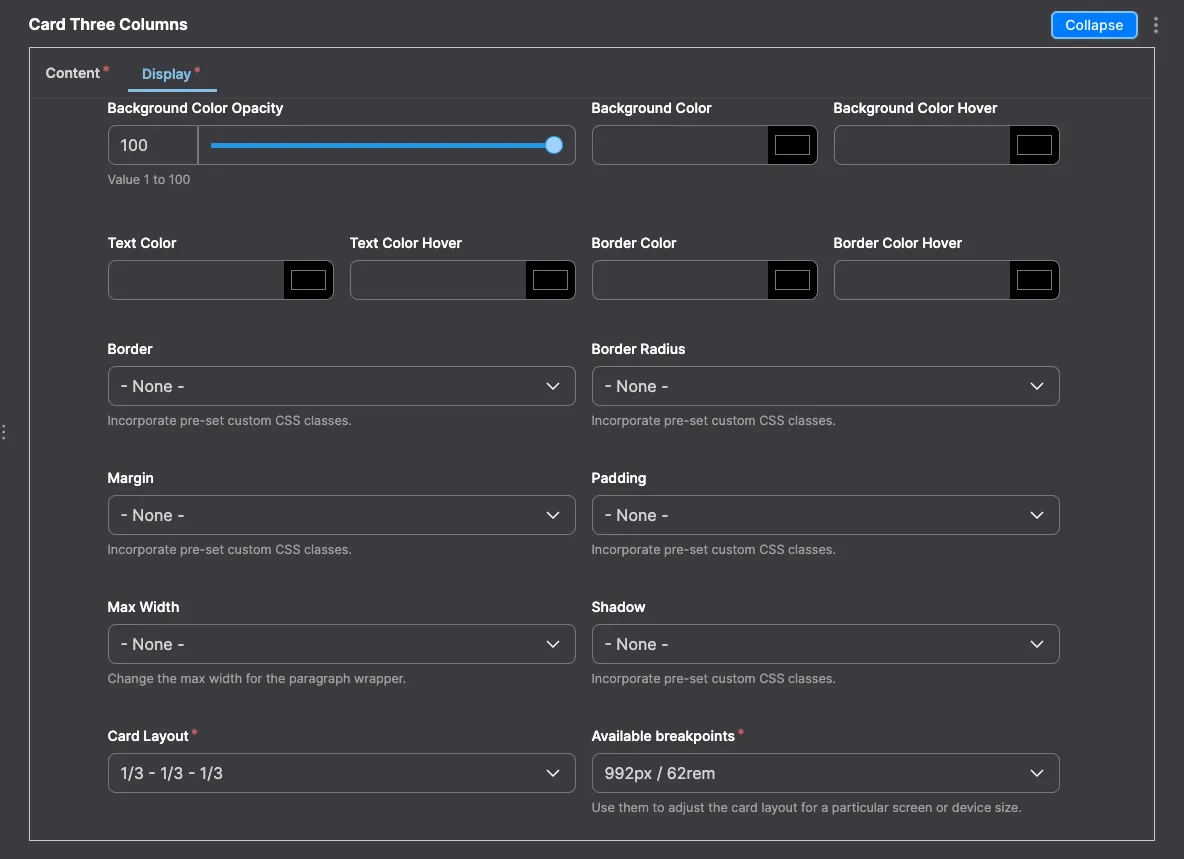The height and width of the screenshot is (859, 1184).
Task: Click the Text Color text input
Action: click(x=196, y=280)
